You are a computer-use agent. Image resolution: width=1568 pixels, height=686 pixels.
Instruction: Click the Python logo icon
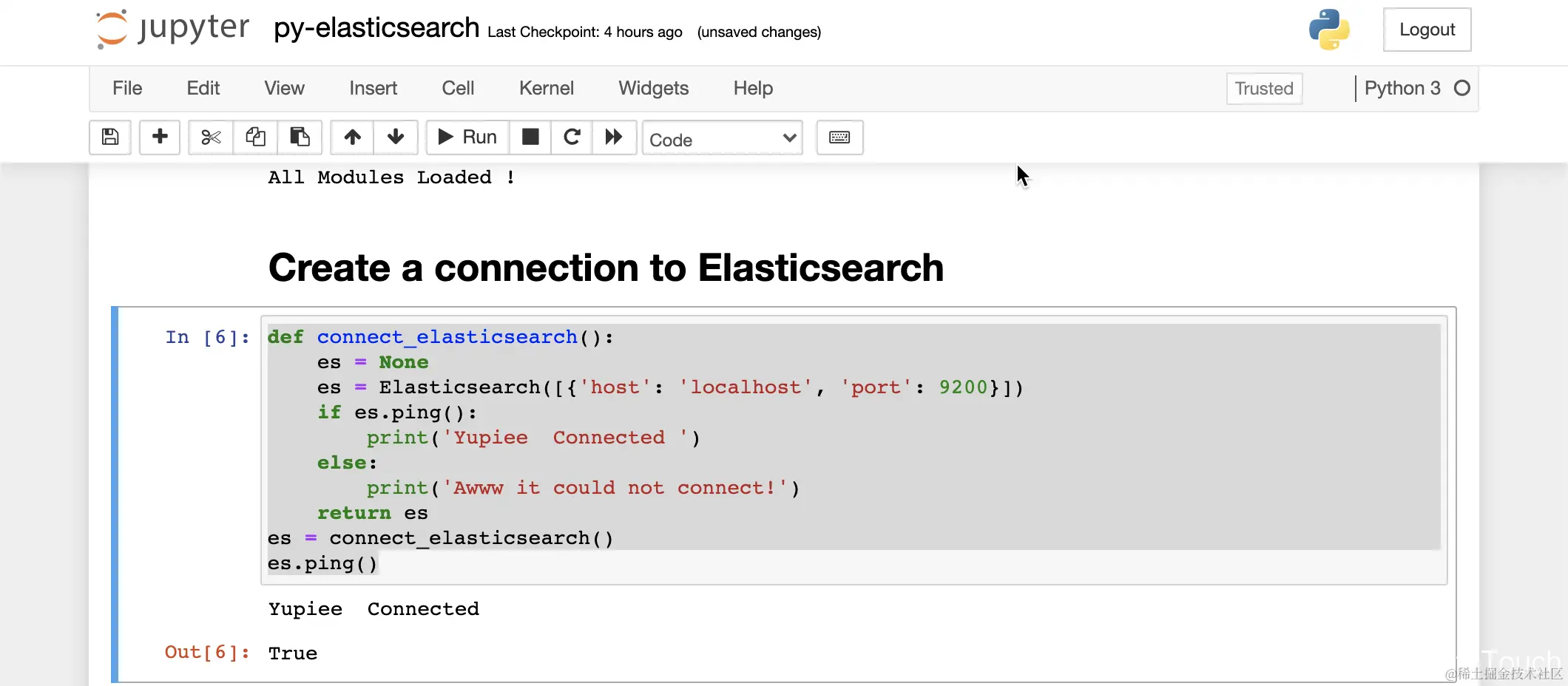[1329, 30]
